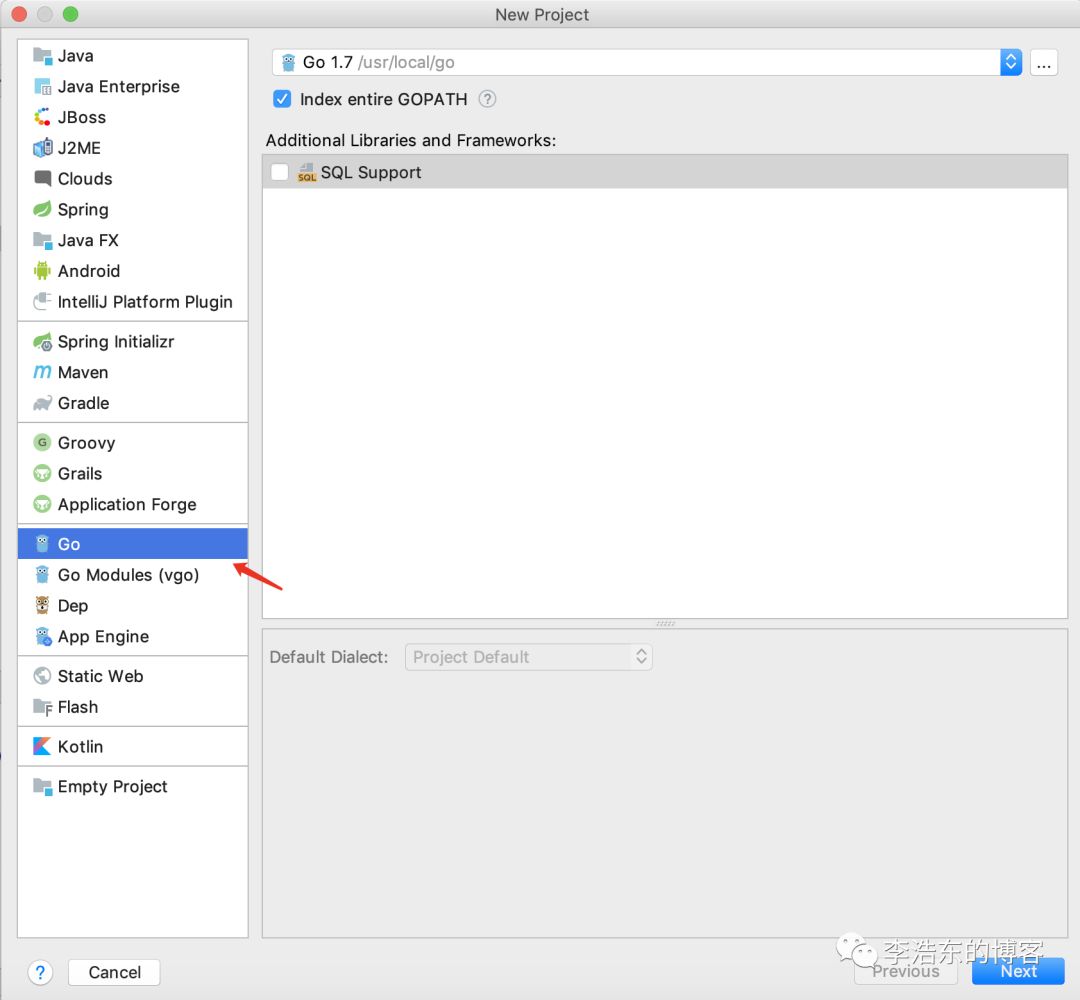Image resolution: width=1080 pixels, height=1000 pixels.
Task: Open help for Index entire GOPATH
Action: point(487,99)
